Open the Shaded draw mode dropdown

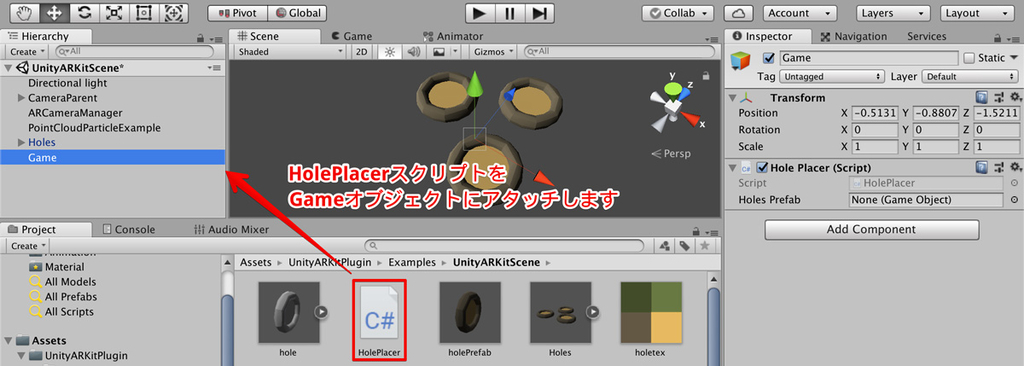coord(290,51)
